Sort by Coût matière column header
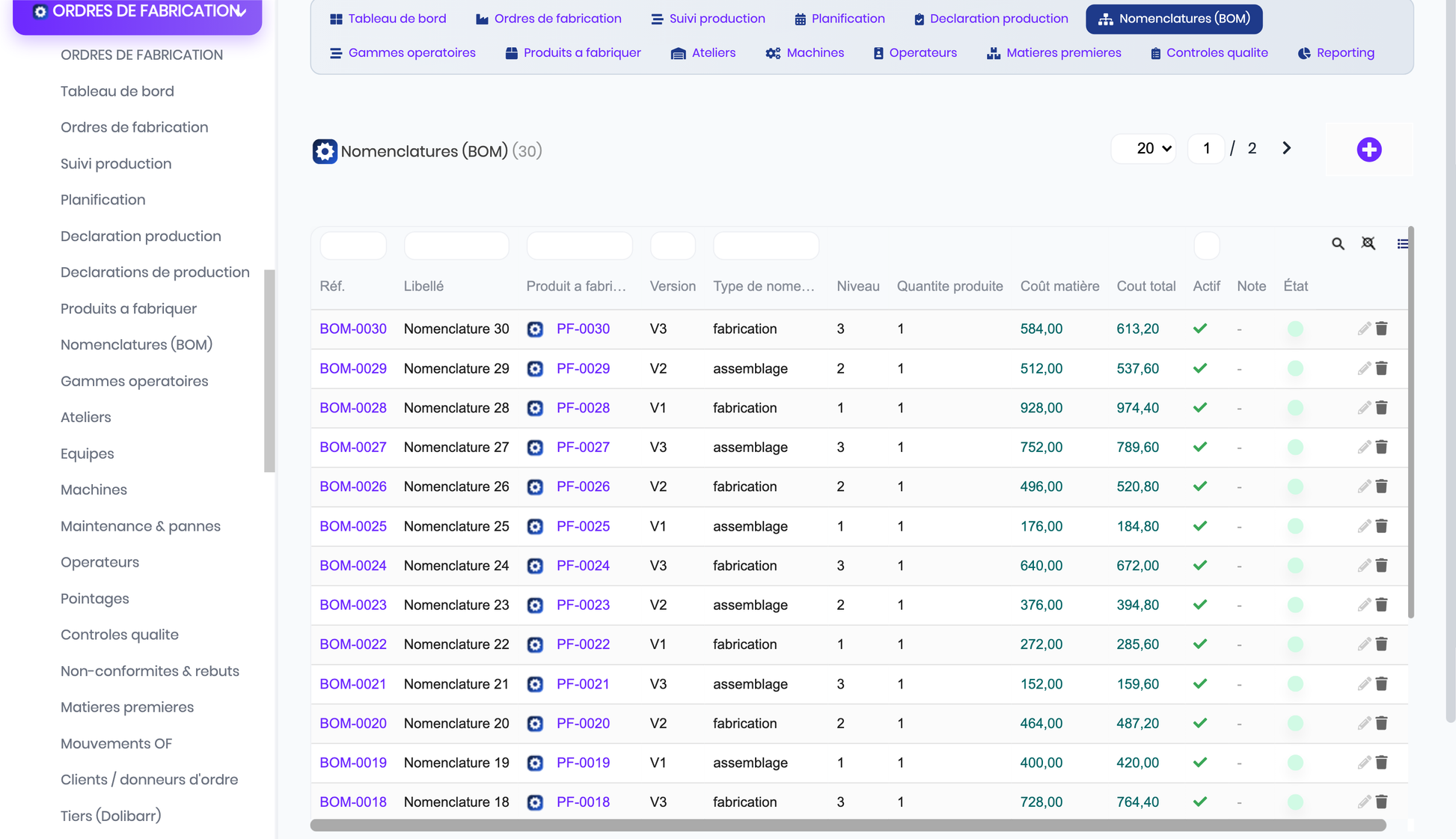 click(1059, 286)
